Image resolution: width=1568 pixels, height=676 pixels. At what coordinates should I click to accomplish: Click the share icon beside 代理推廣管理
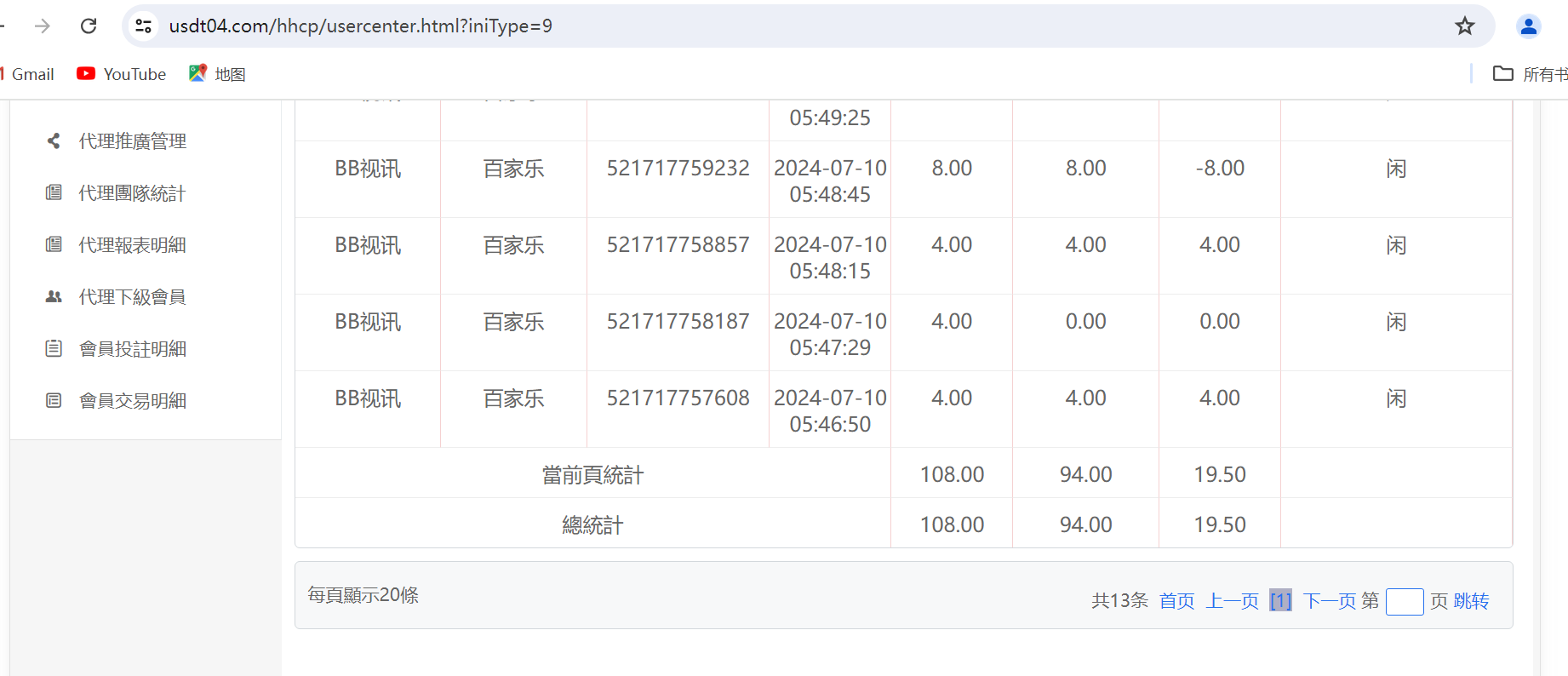tap(54, 141)
